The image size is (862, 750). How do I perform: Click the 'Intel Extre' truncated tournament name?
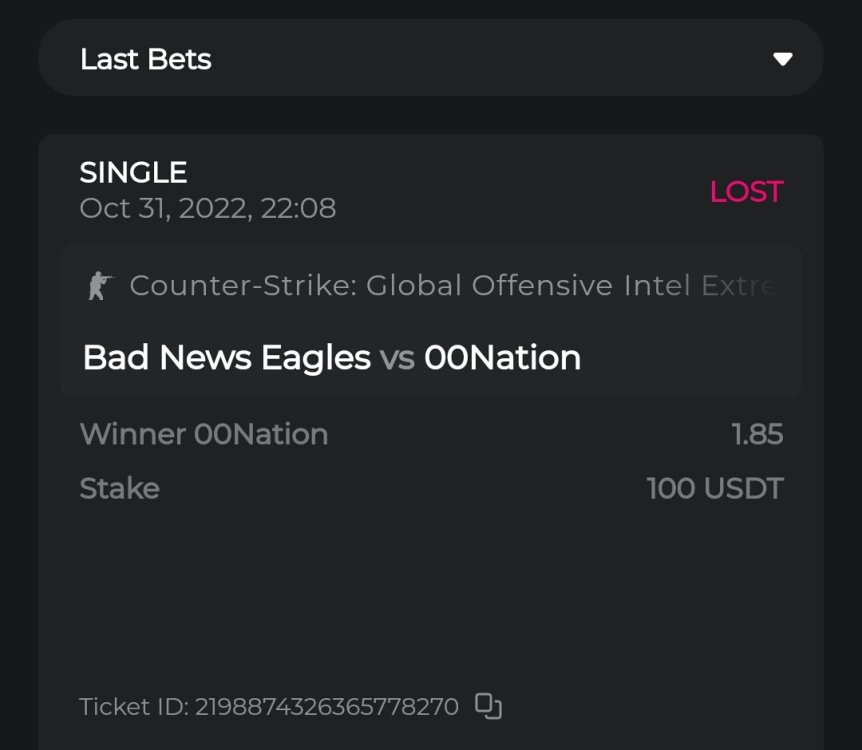pos(700,286)
